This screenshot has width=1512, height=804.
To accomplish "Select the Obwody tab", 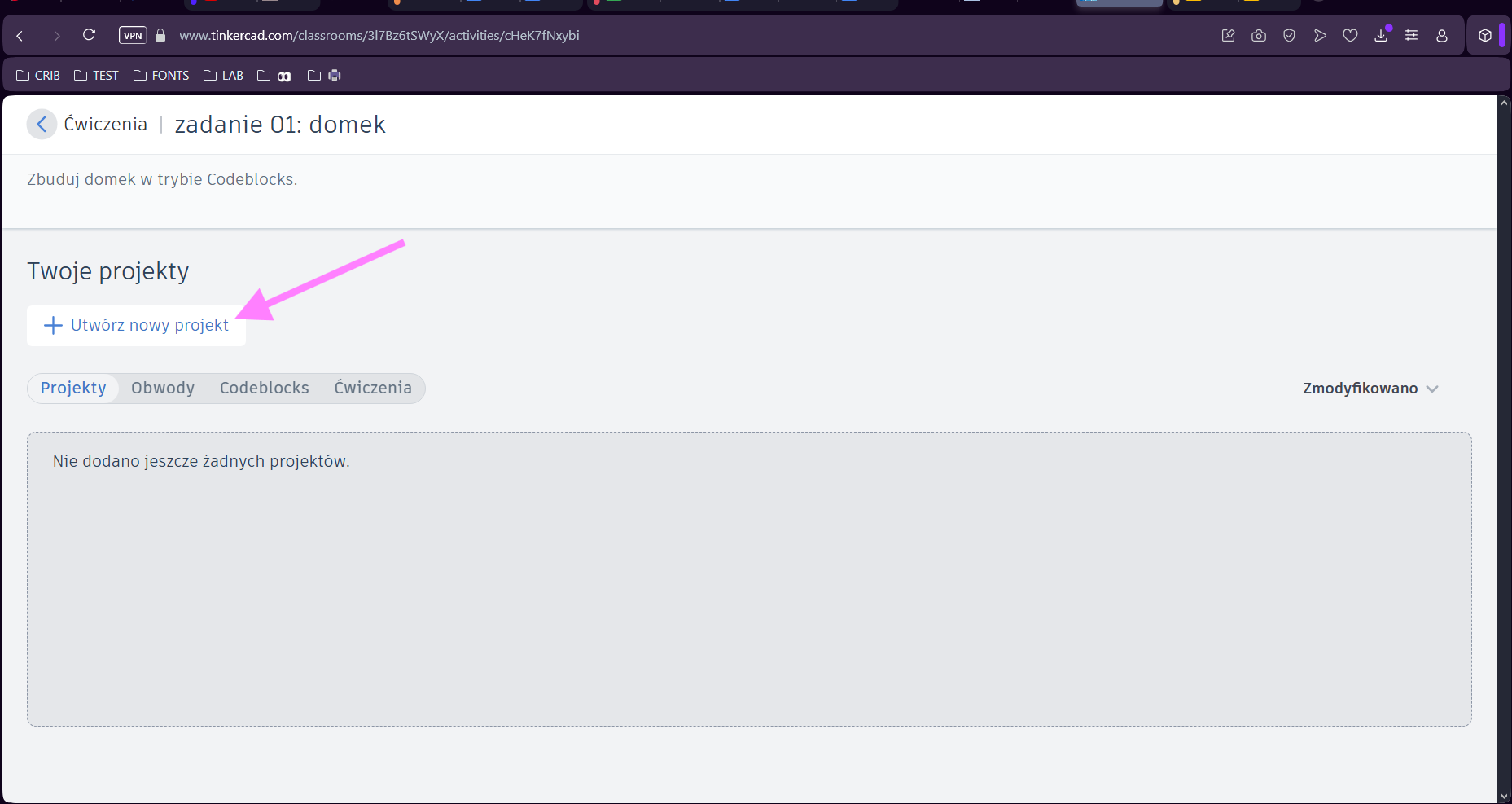I will tap(163, 388).
